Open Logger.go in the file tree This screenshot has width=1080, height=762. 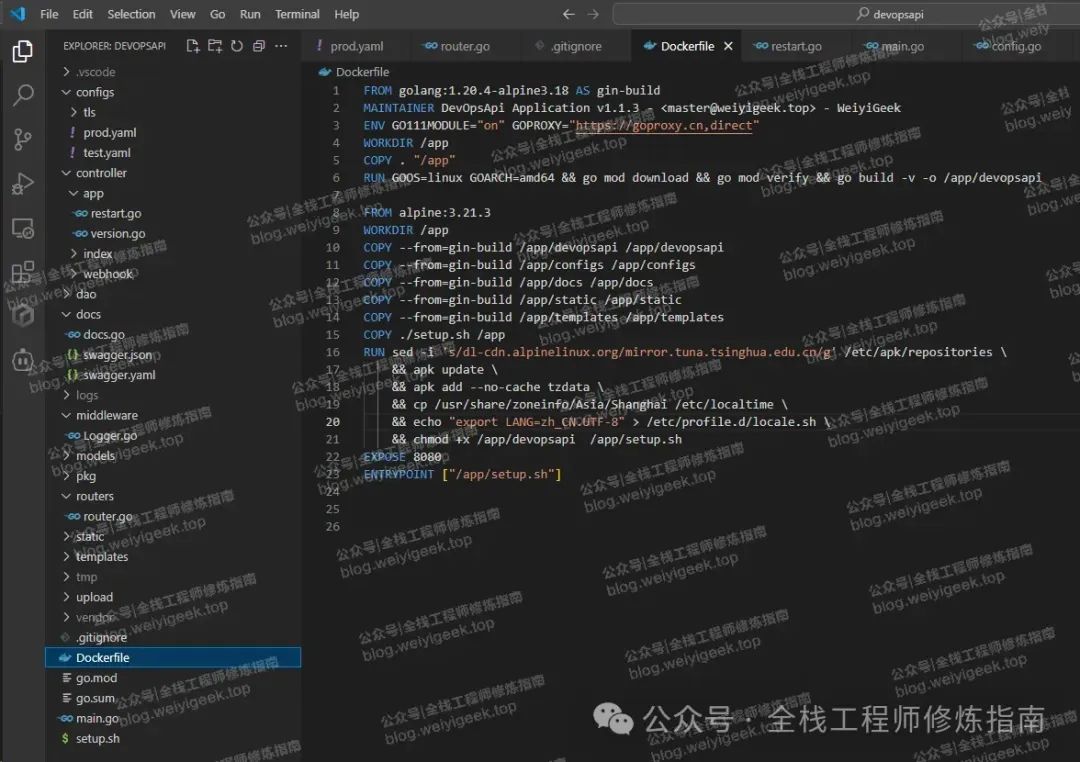[x=173, y=435]
